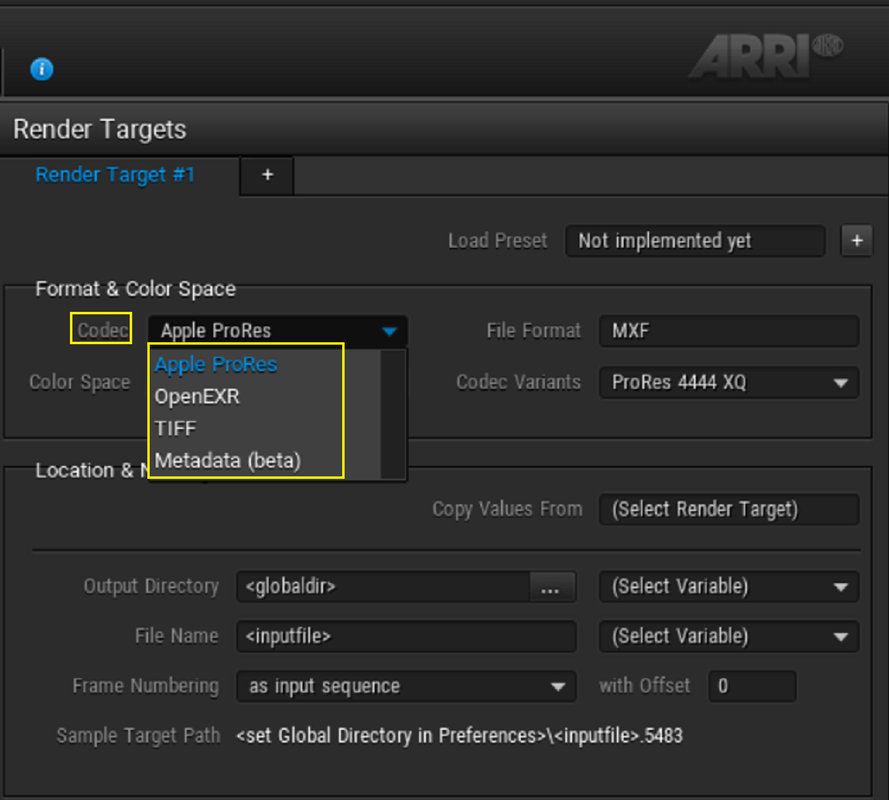Click the with Offset label
This screenshot has height=800, width=889.
(x=645, y=686)
